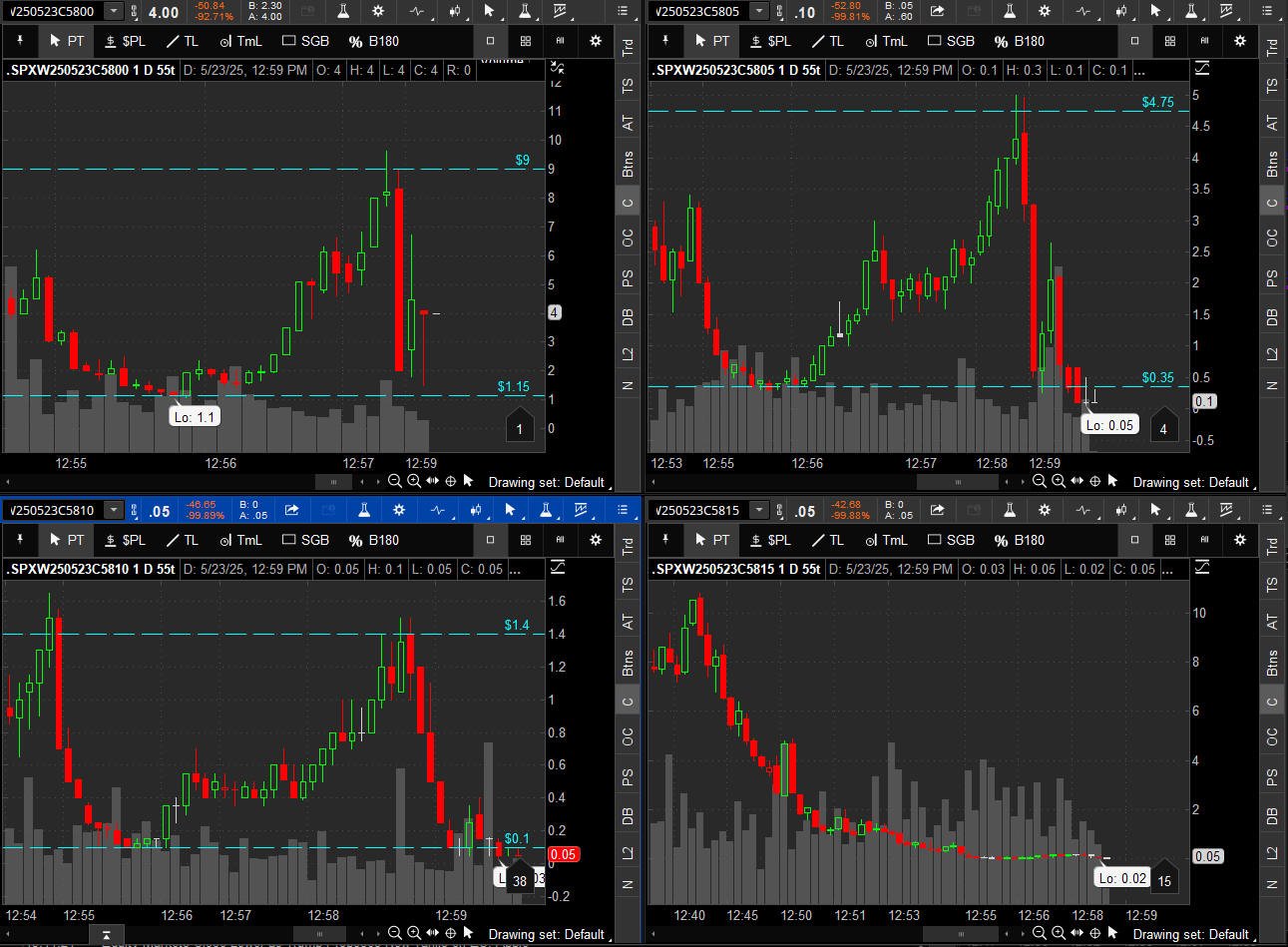
Task: Click the share icon in C5810 chart header
Action: click(291, 510)
